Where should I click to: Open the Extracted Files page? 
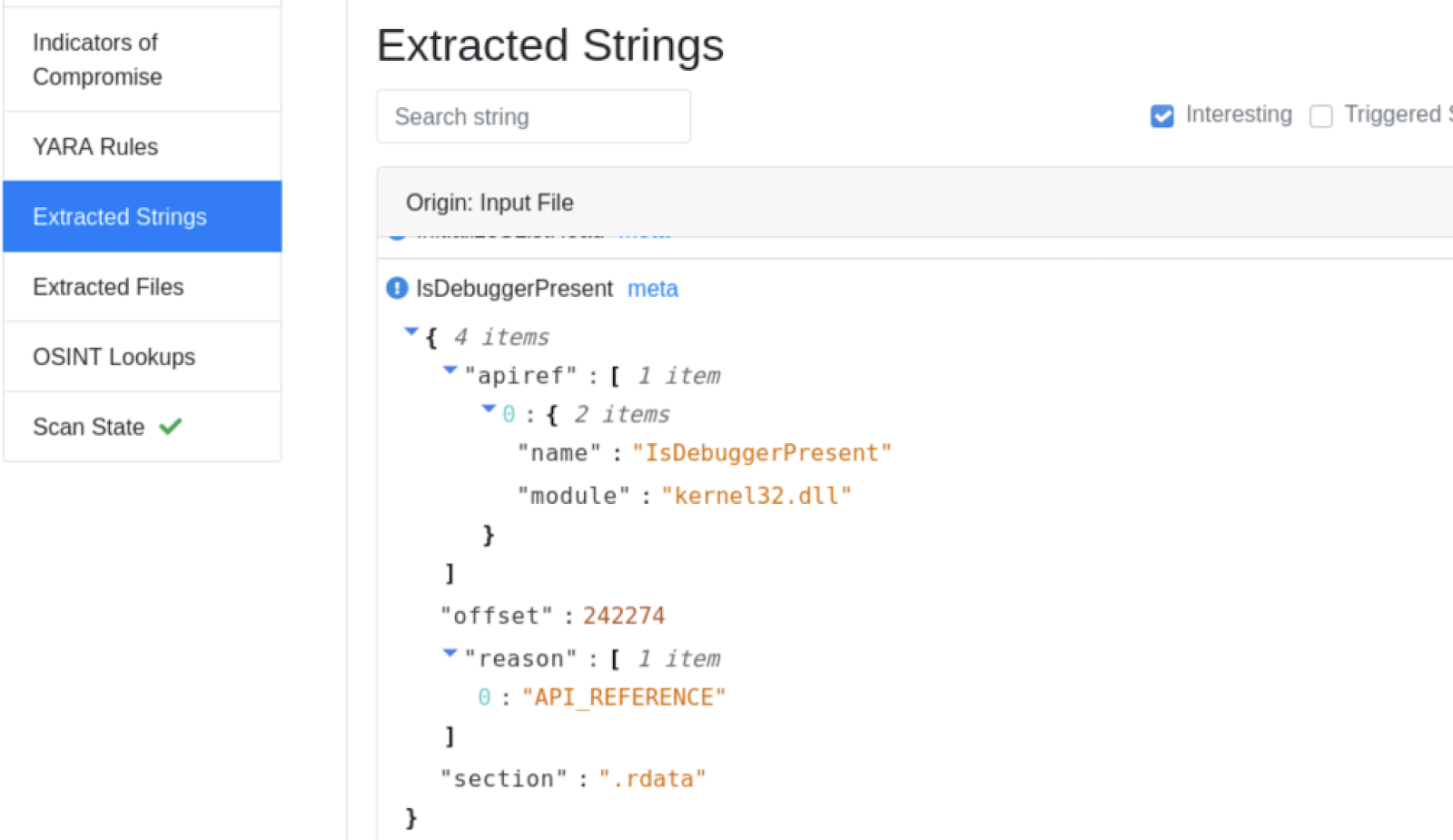108,286
